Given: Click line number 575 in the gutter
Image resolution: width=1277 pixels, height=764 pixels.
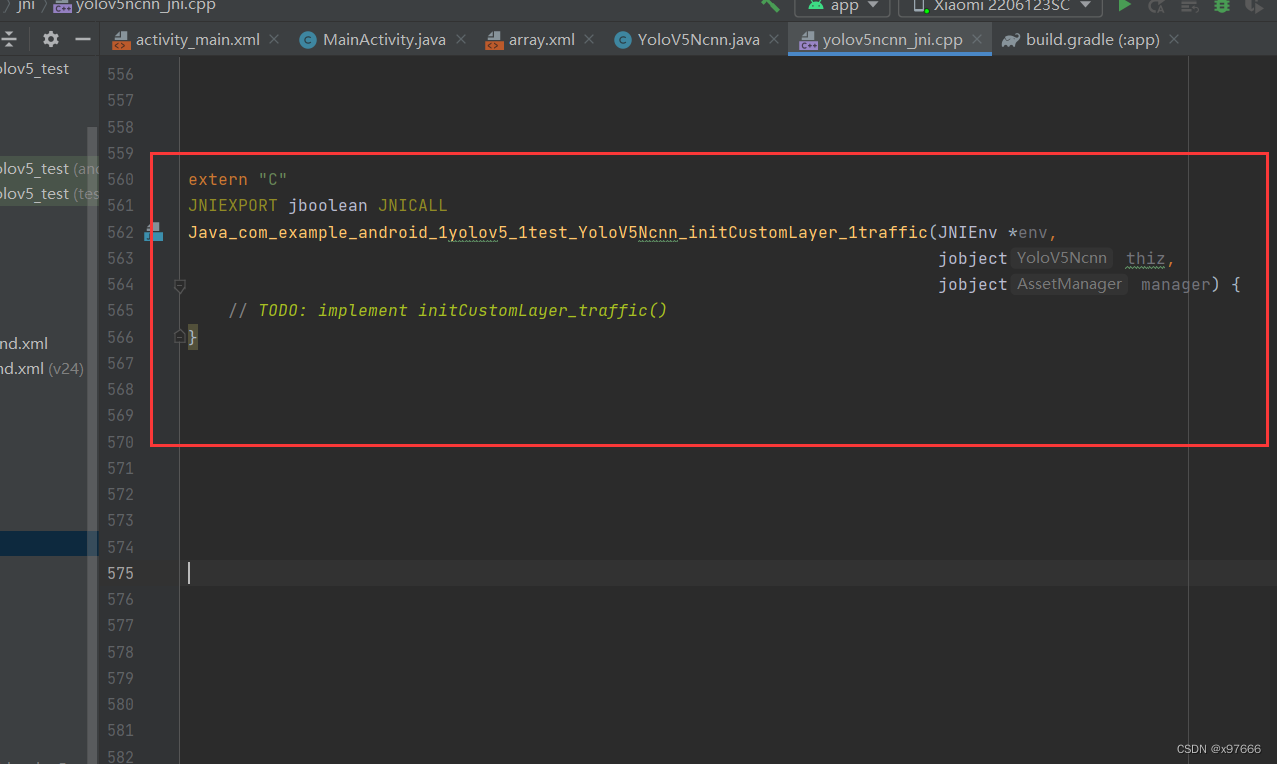Looking at the screenshot, I should (x=120, y=573).
